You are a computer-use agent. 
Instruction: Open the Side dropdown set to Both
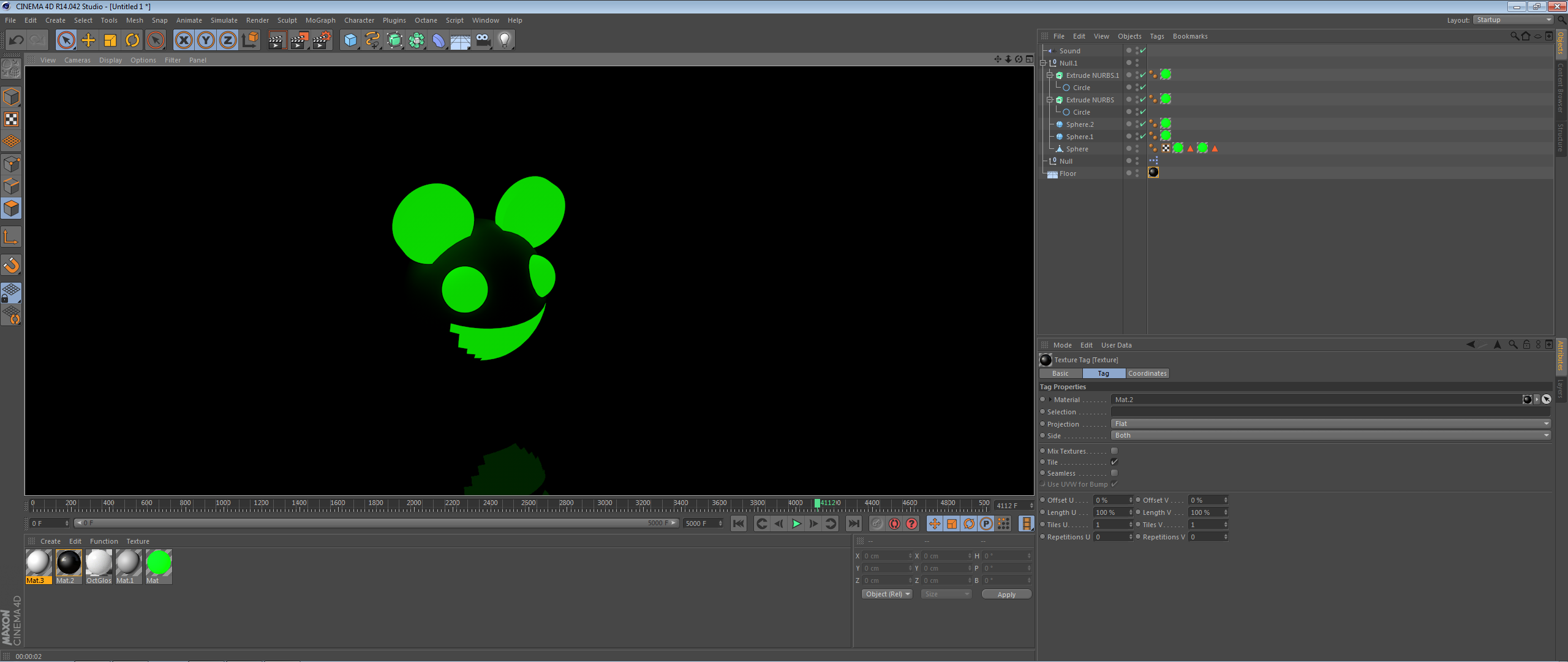1329,435
